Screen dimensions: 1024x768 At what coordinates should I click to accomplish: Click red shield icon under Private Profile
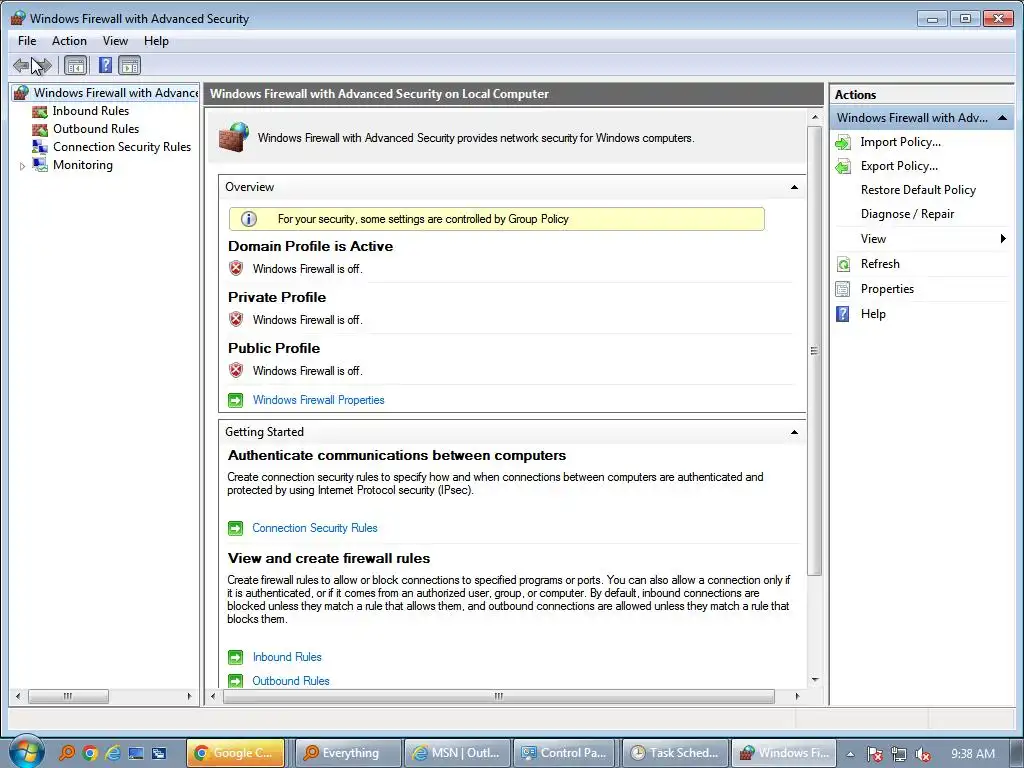[x=236, y=319]
